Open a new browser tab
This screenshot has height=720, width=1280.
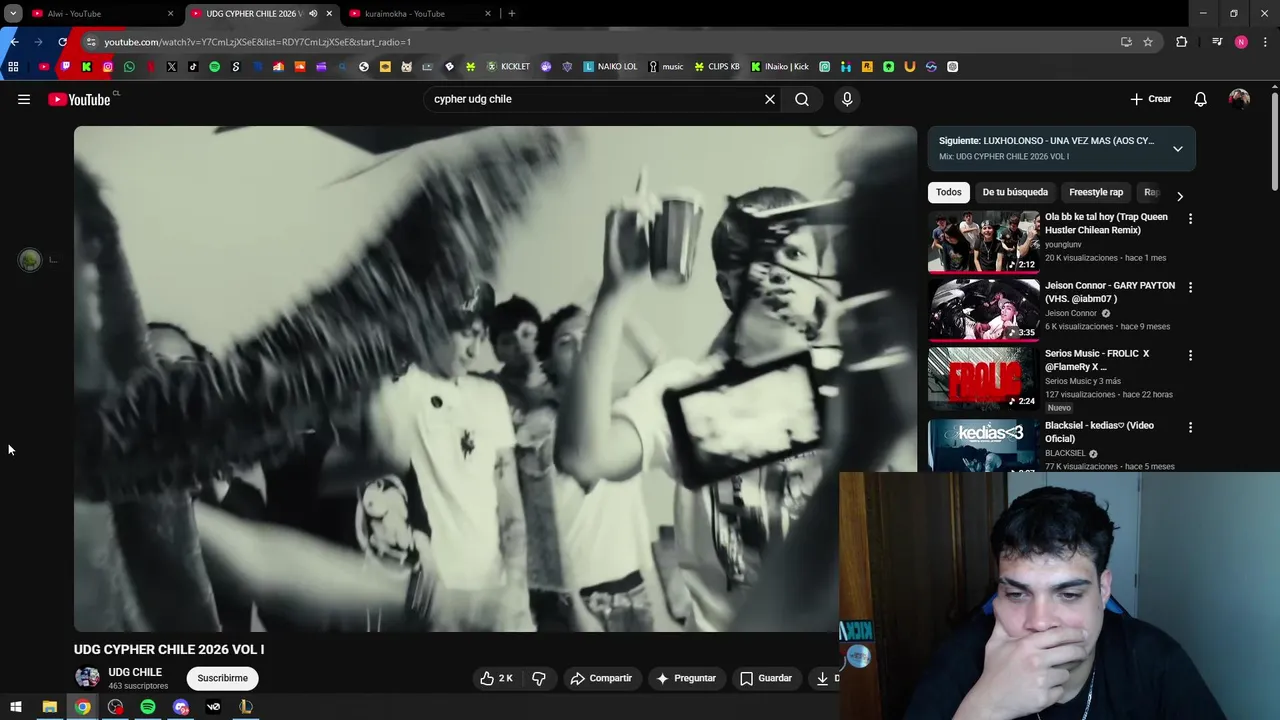(511, 14)
